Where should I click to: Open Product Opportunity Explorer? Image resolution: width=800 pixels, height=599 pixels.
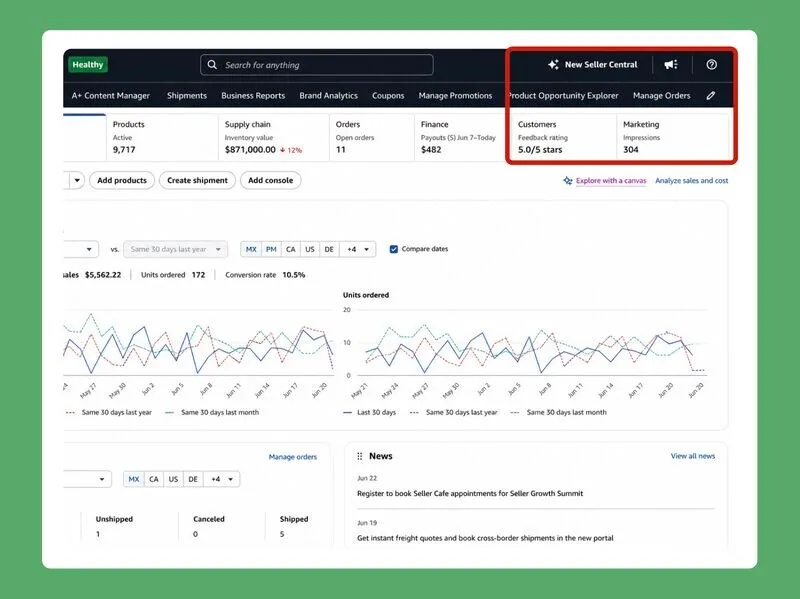563,95
